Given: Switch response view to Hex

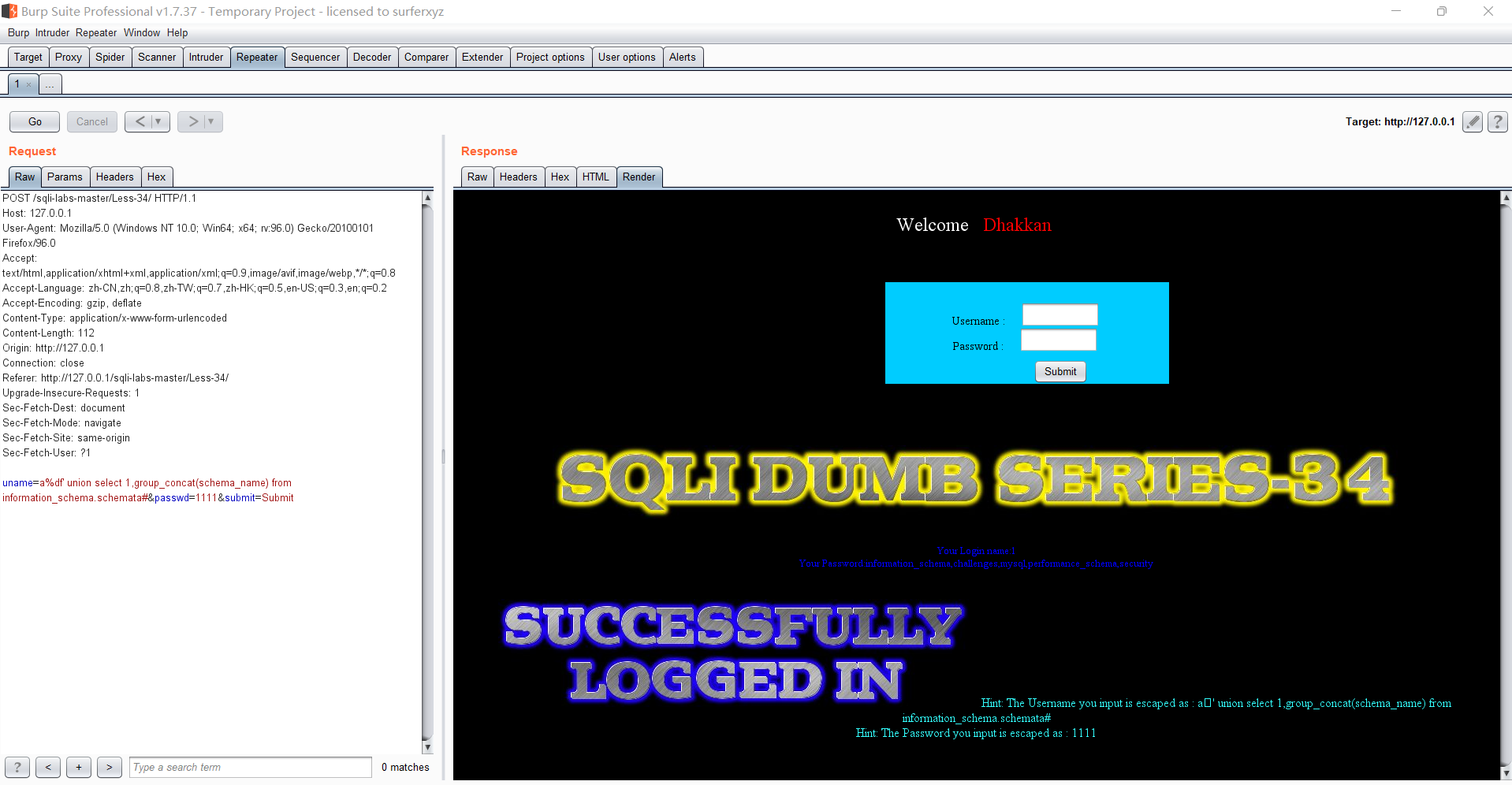Looking at the screenshot, I should pos(560,177).
